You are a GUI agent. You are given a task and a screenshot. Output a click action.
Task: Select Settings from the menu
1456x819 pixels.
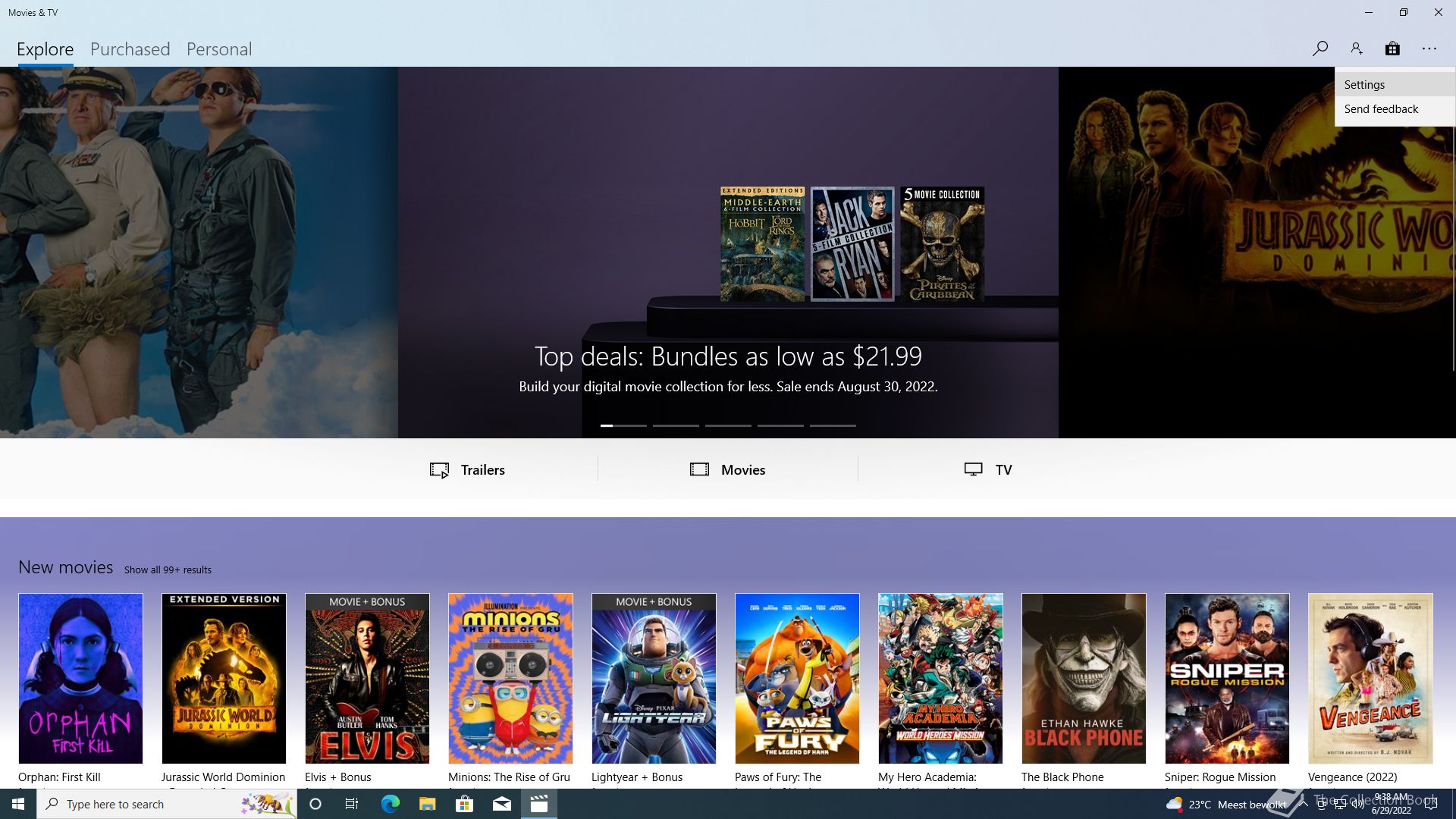click(x=1395, y=84)
